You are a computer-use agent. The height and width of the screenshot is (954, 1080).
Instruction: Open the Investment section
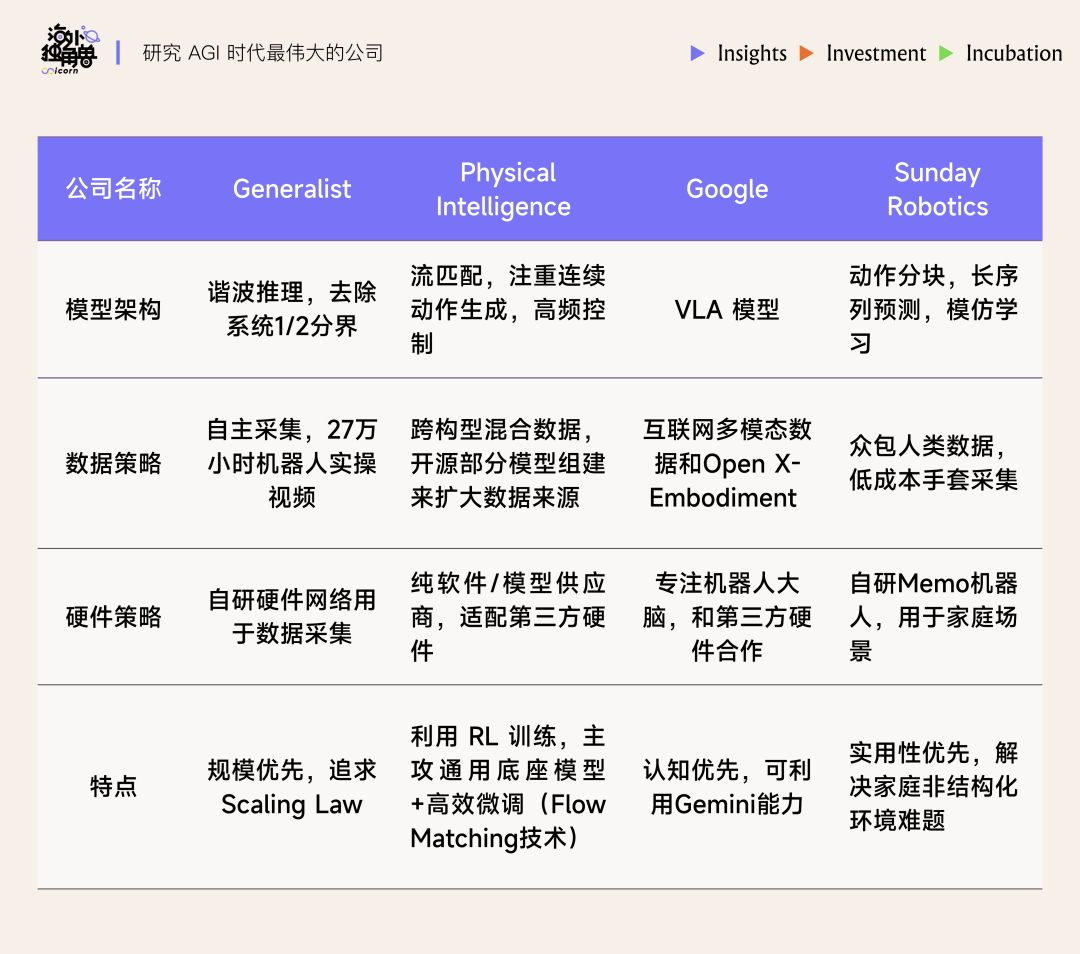click(877, 54)
